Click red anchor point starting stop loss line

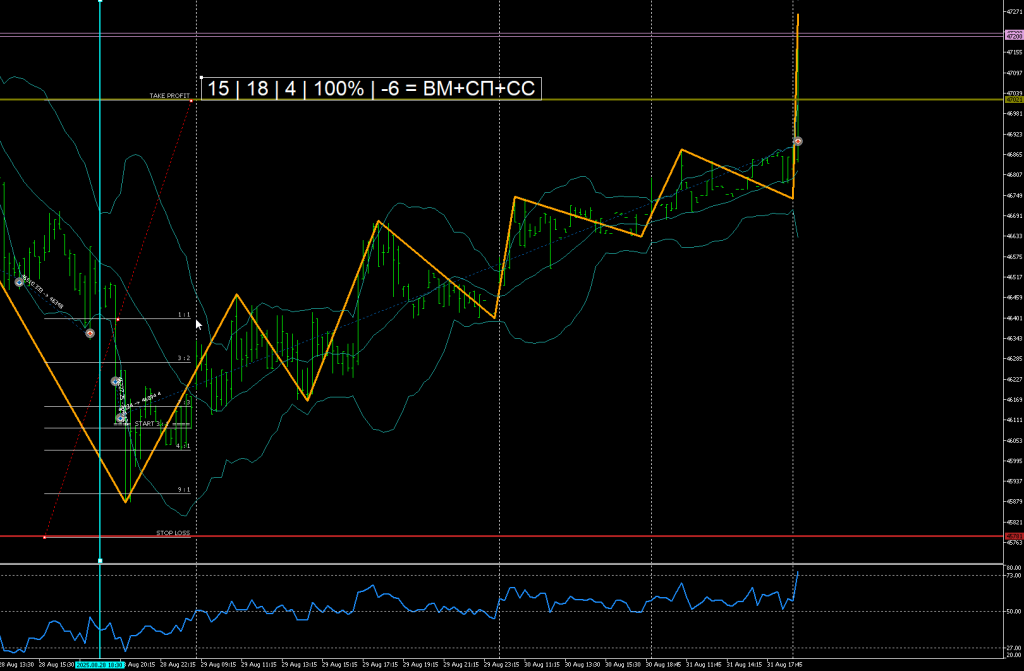point(45,537)
